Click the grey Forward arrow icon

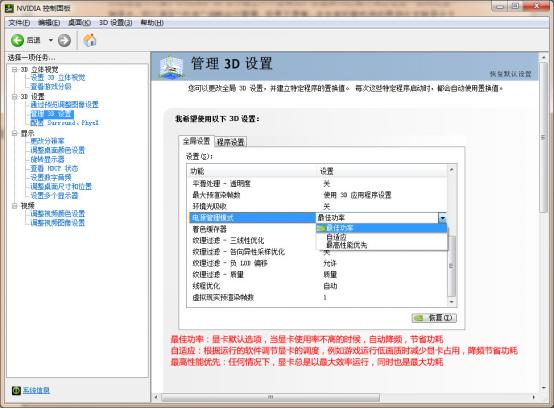[x=64, y=40]
